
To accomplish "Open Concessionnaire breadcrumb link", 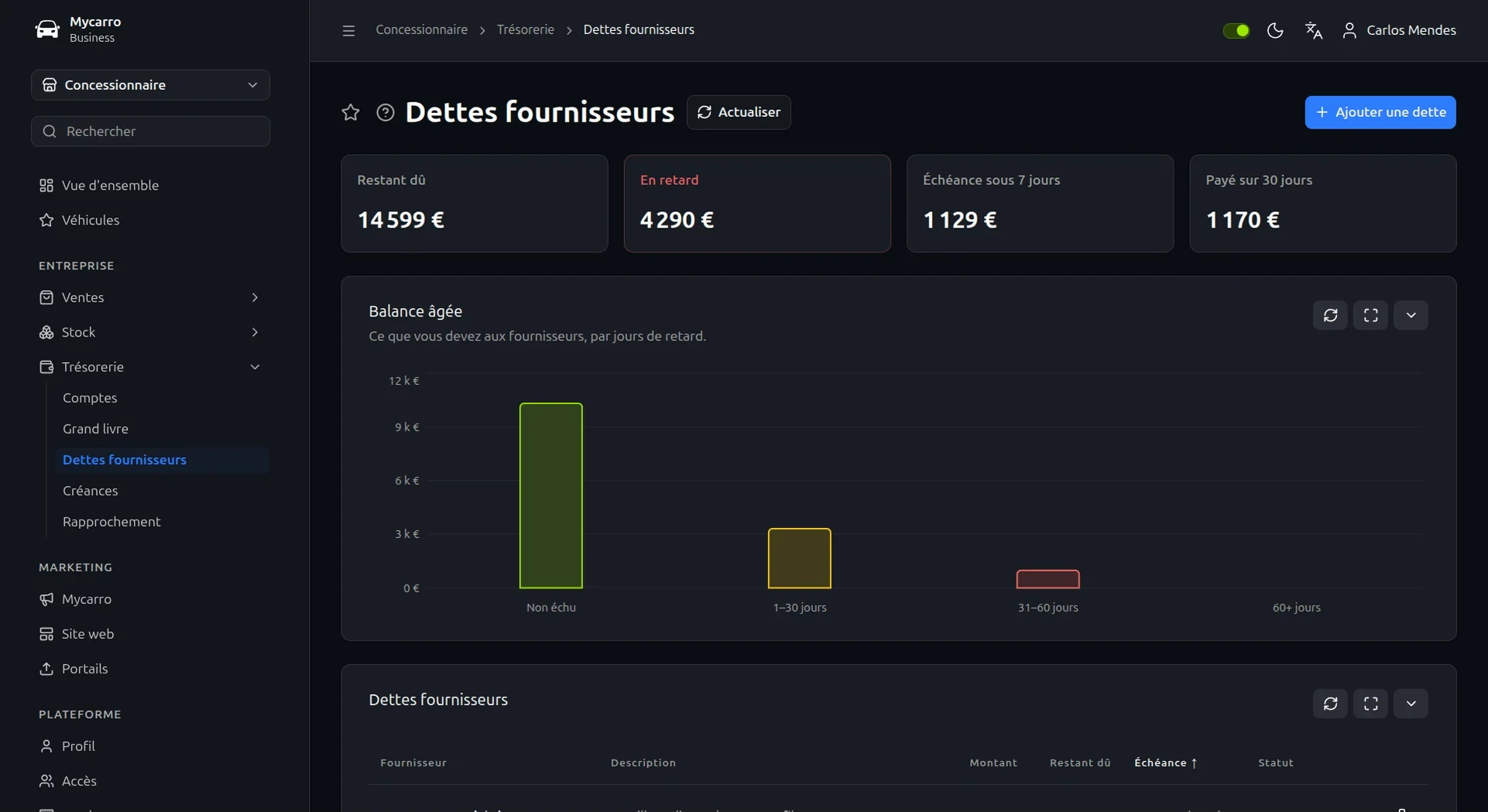I will click(421, 30).
